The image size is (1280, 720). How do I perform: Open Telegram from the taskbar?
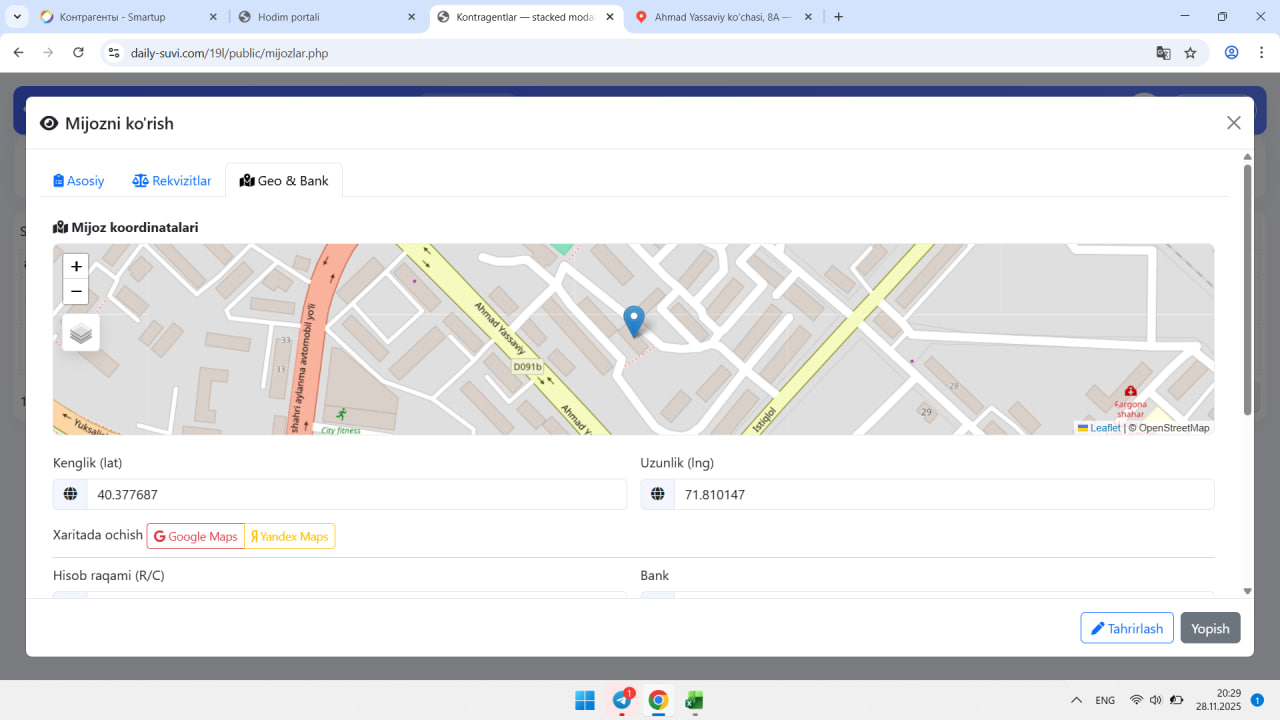622,700
